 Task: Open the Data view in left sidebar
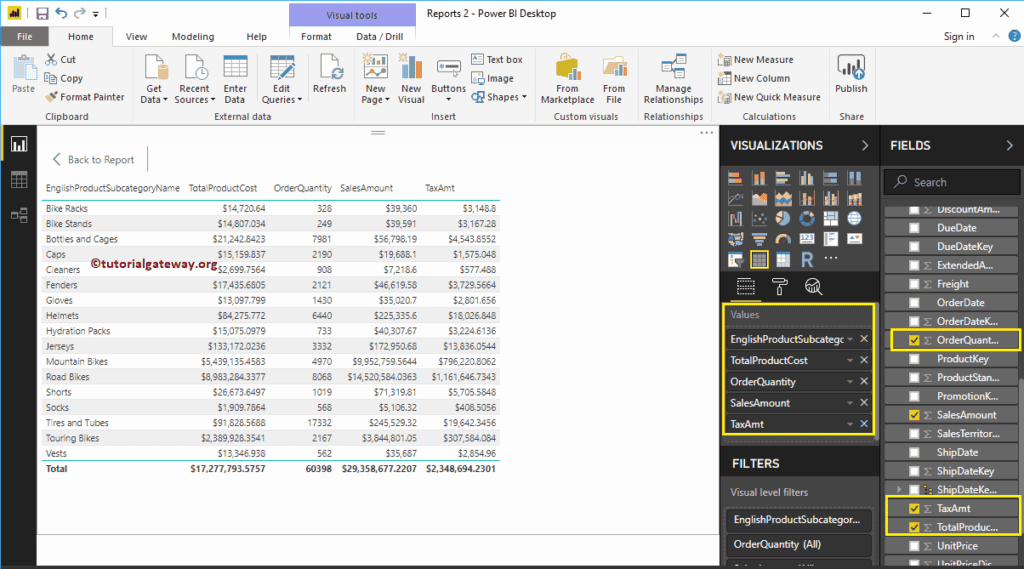point(18,180)
